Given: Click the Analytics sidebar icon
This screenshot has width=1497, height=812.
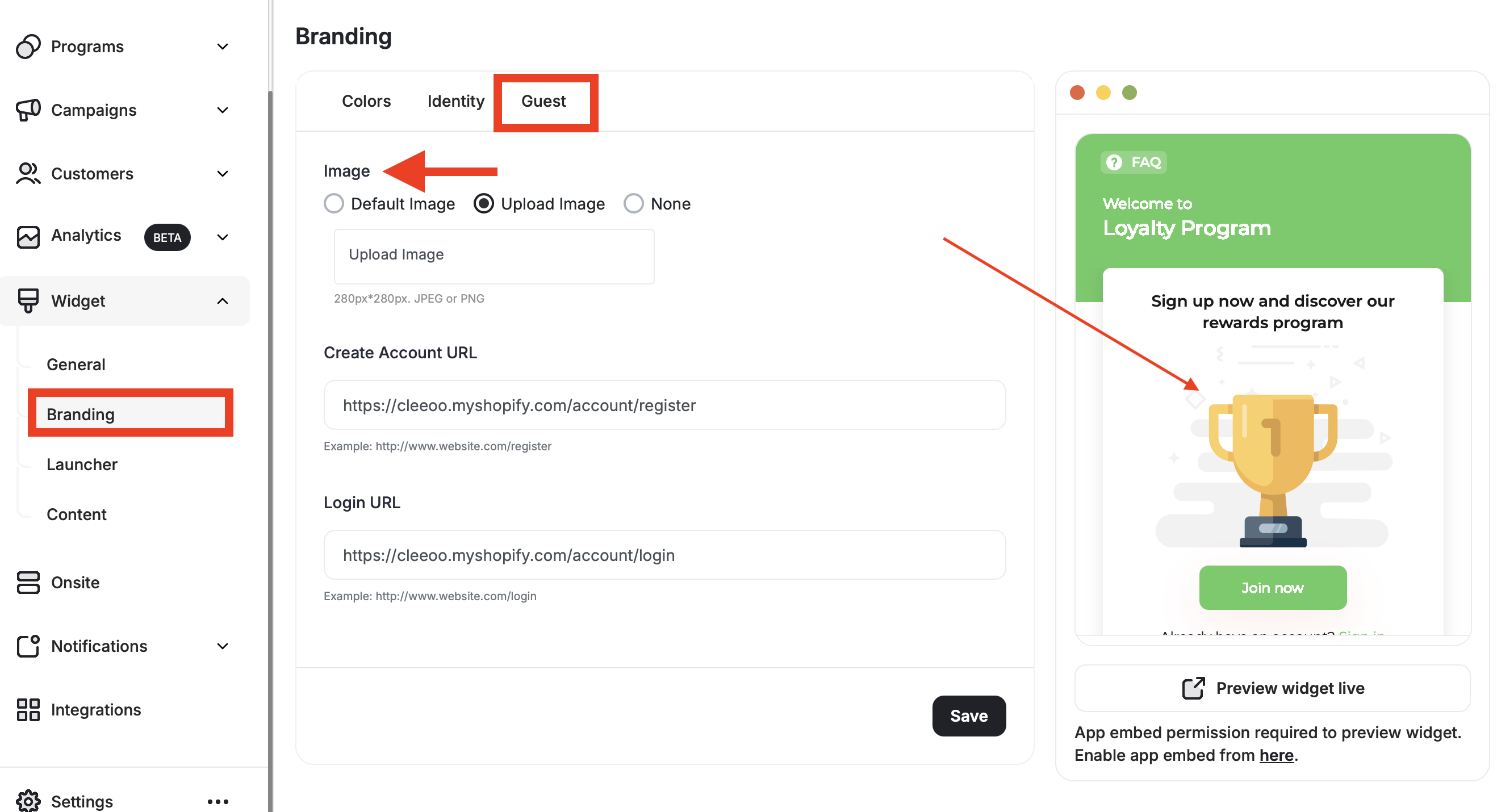Looking at the screenshot, I should click(x=28, y=236).
